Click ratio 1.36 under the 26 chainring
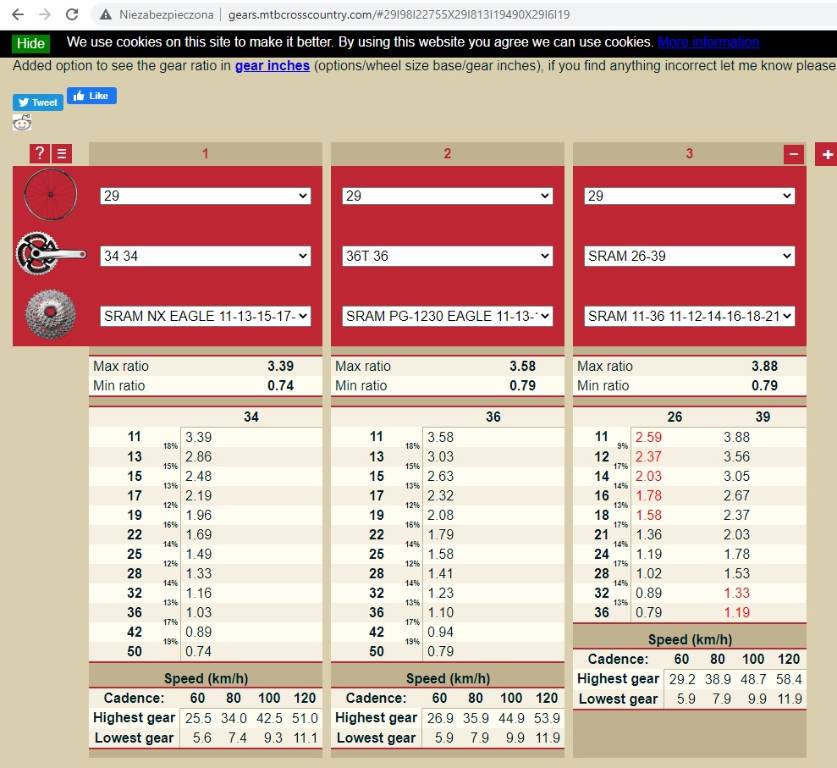Viewport: 837px width, 768px height. click(x=649, y=534)
